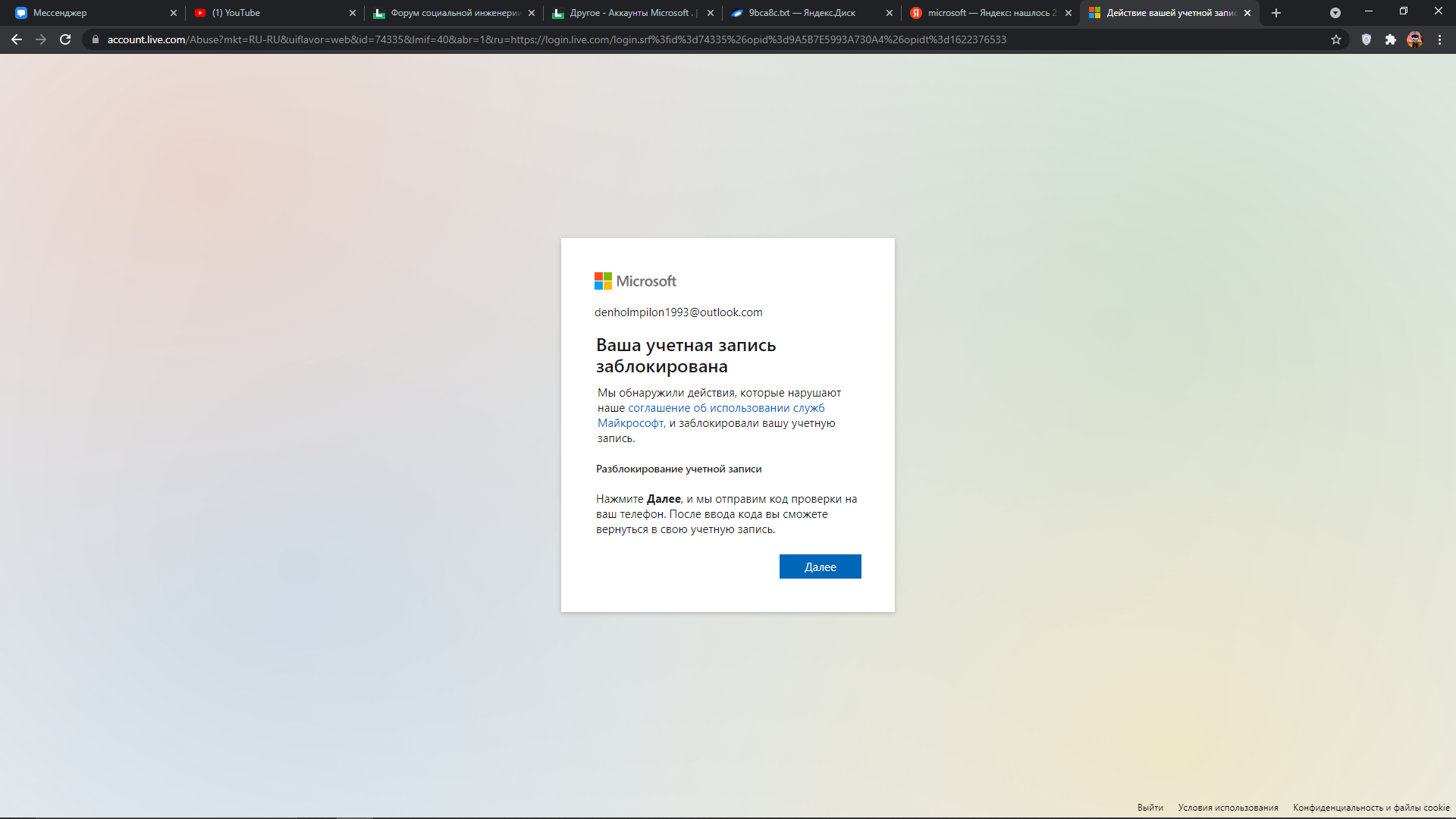
Task: Bookmark this page with star icon
Action: 1336,39
